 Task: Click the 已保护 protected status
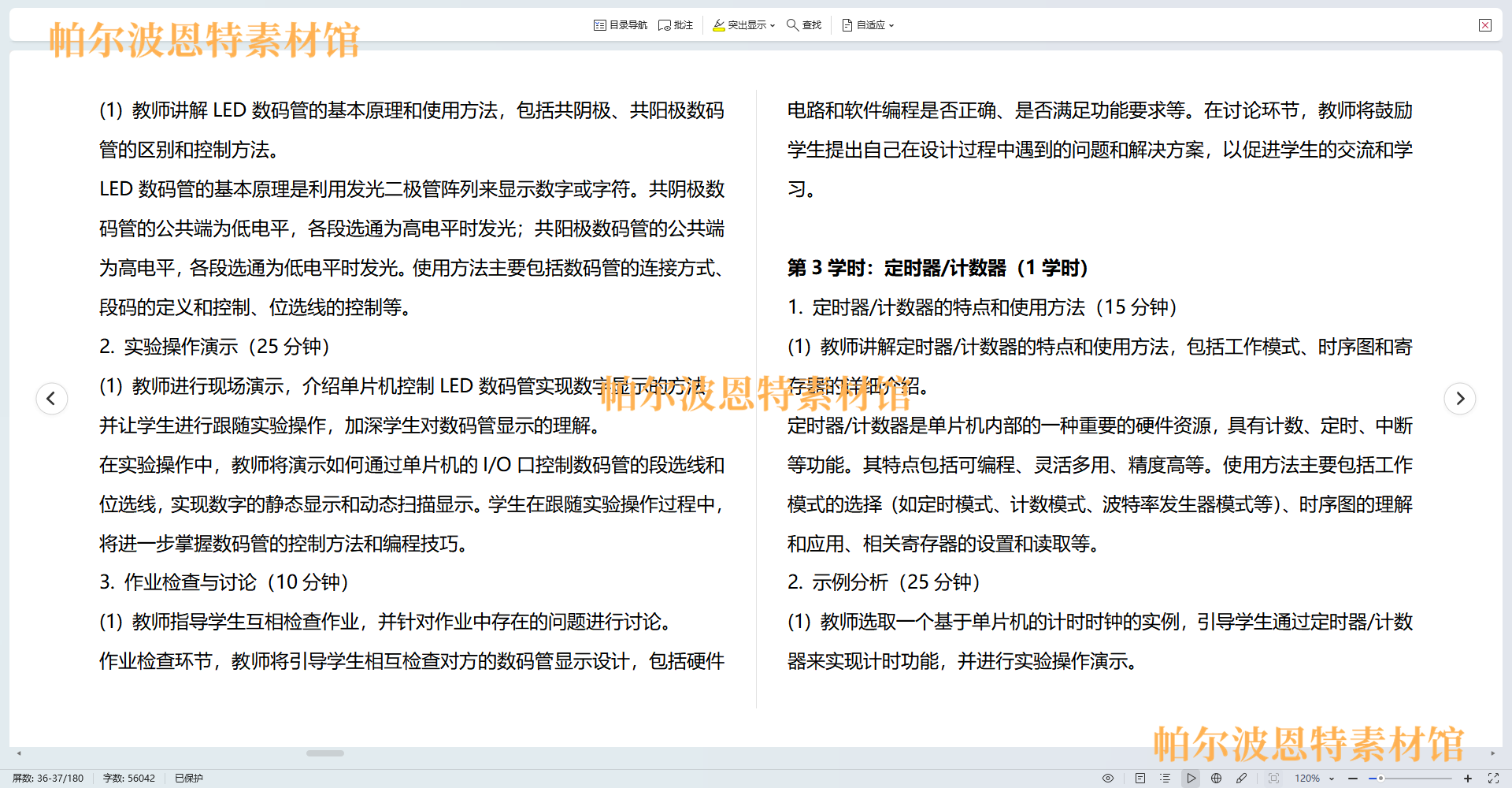point(189,778)
